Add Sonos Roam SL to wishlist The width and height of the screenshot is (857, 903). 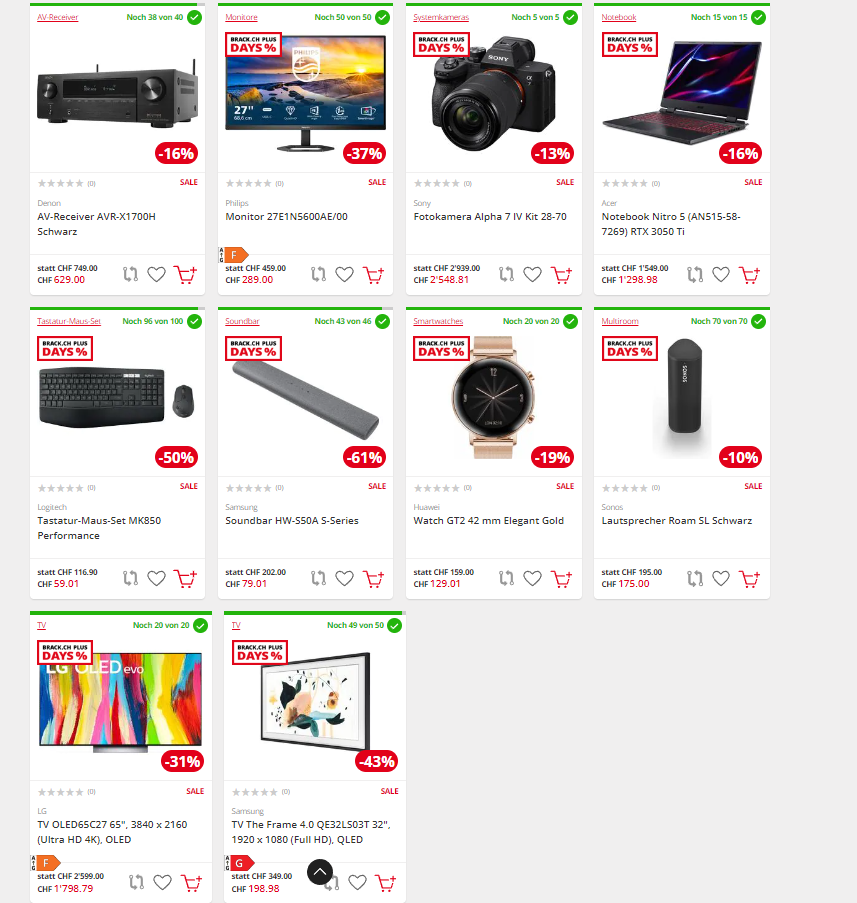(721, 578)
